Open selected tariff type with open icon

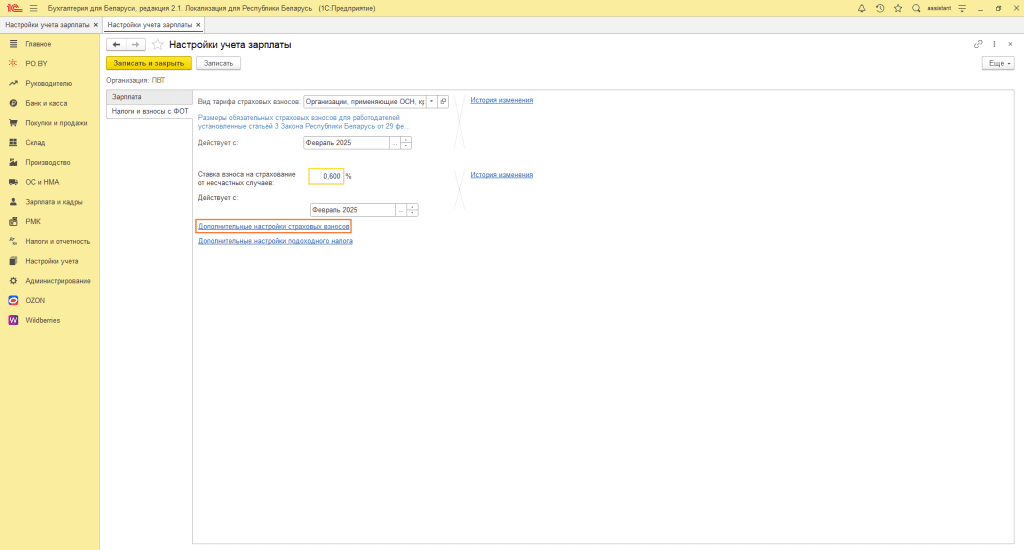click(x=443, y=101)
